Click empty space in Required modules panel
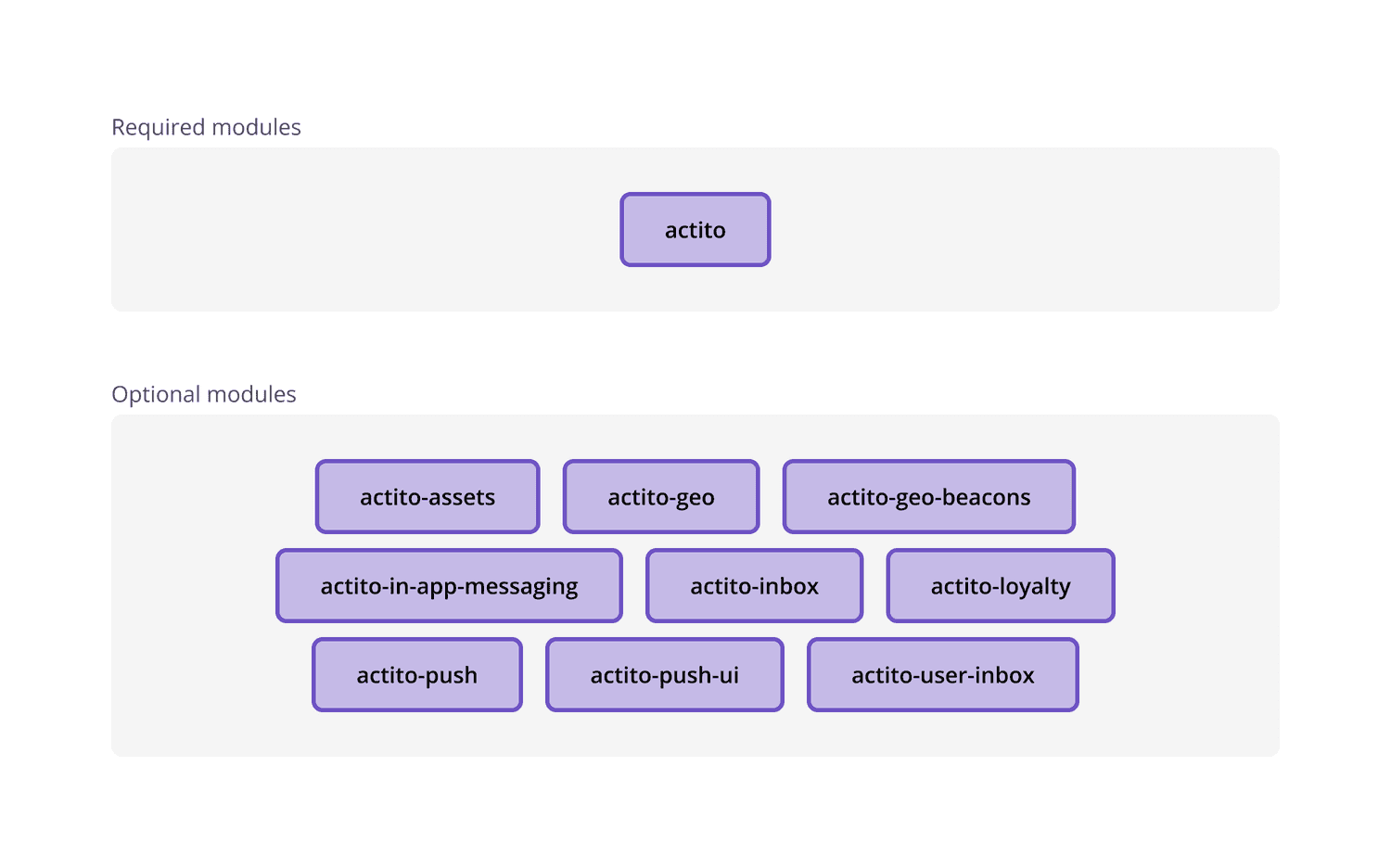 [325, 232]
